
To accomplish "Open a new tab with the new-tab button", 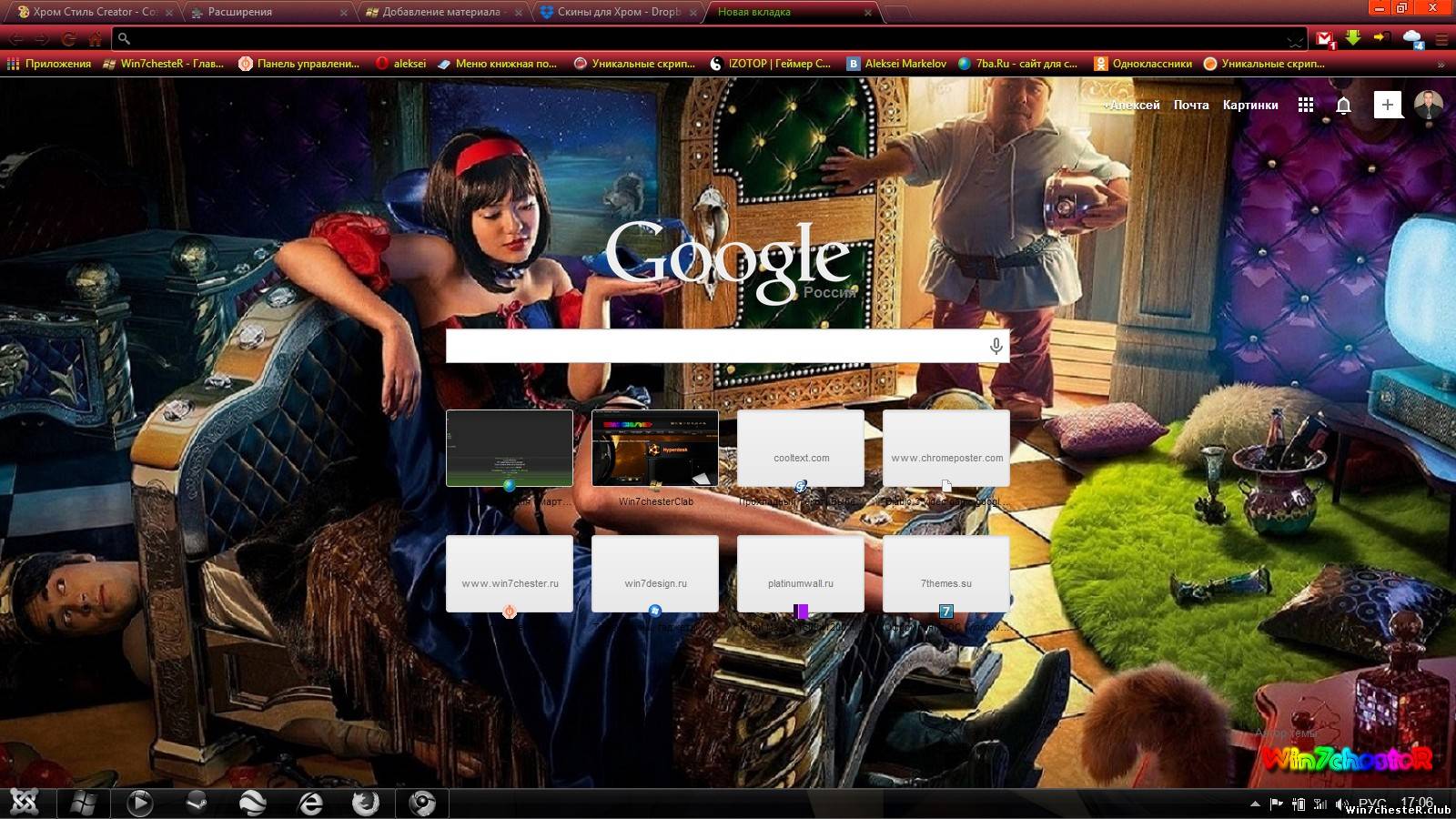I will pyautogui.click(x=895, y=13).
